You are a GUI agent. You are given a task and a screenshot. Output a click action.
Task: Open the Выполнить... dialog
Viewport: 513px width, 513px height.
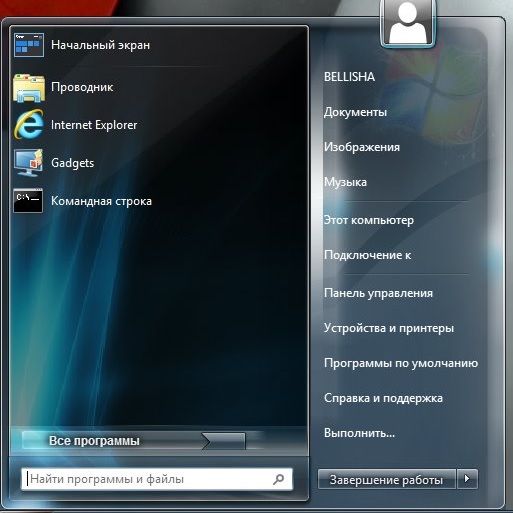pyautogui.click(x=359, y=433)
